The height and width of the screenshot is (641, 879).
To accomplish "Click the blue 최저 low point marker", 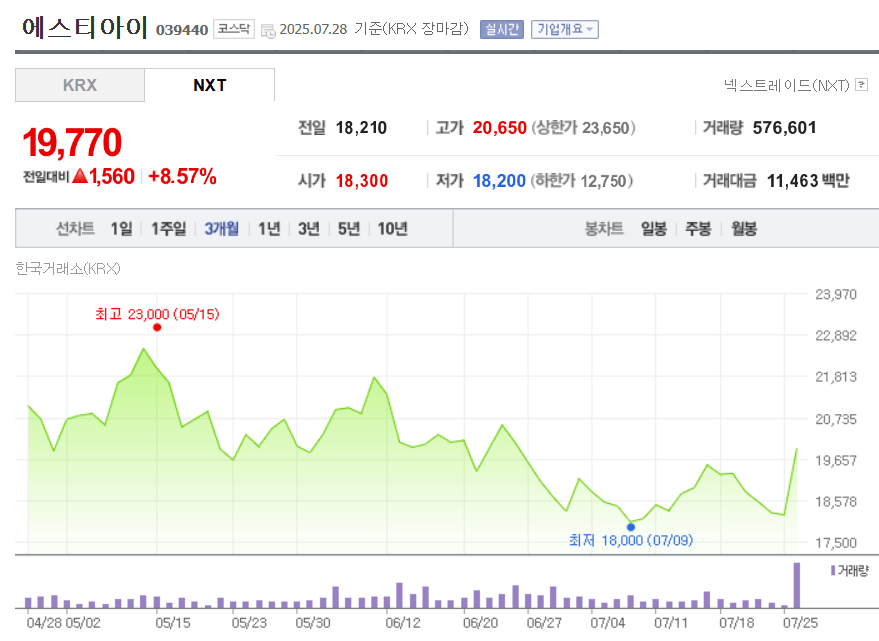I will click(x=631, y=527).
